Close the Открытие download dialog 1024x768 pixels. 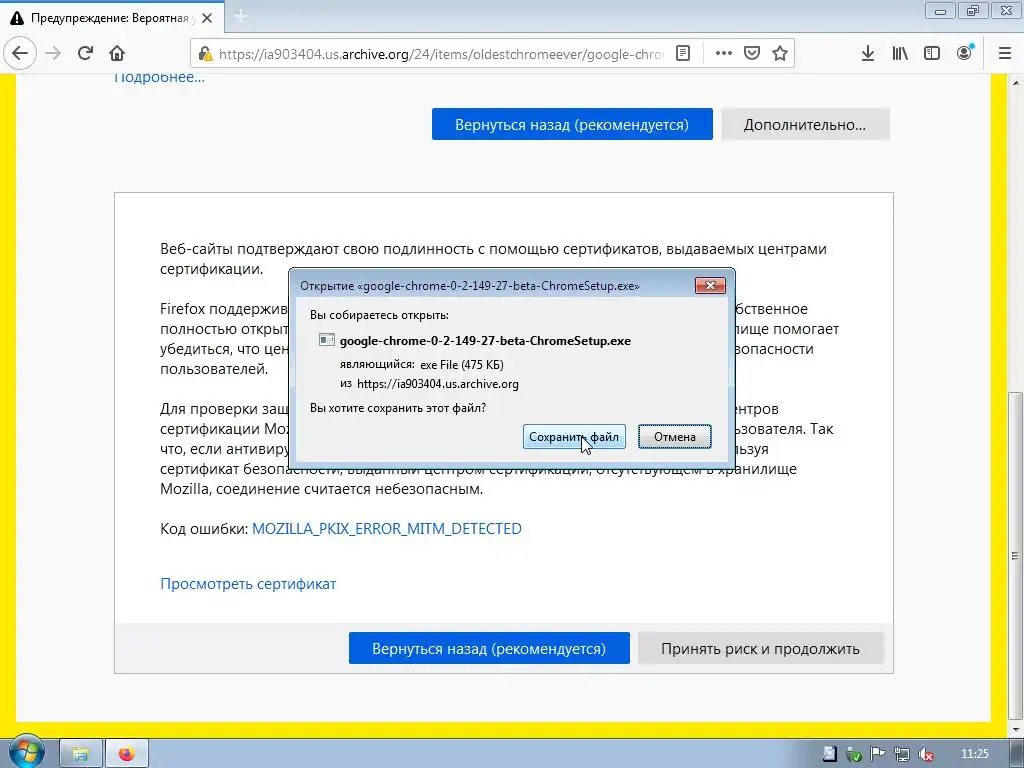(x=710, y=285)
